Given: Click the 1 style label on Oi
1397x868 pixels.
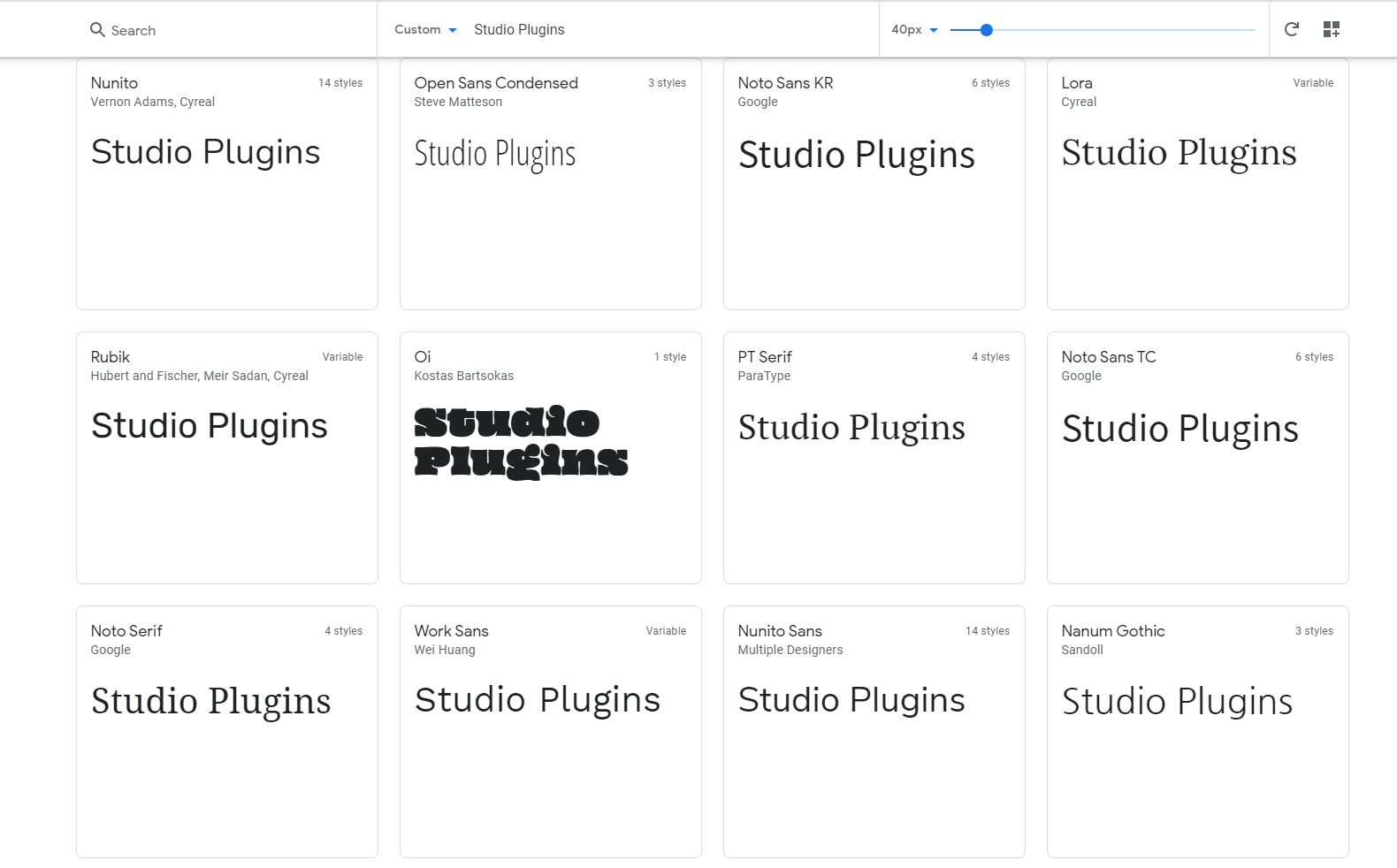Looking at the screenshot, I should coord(670,357).
